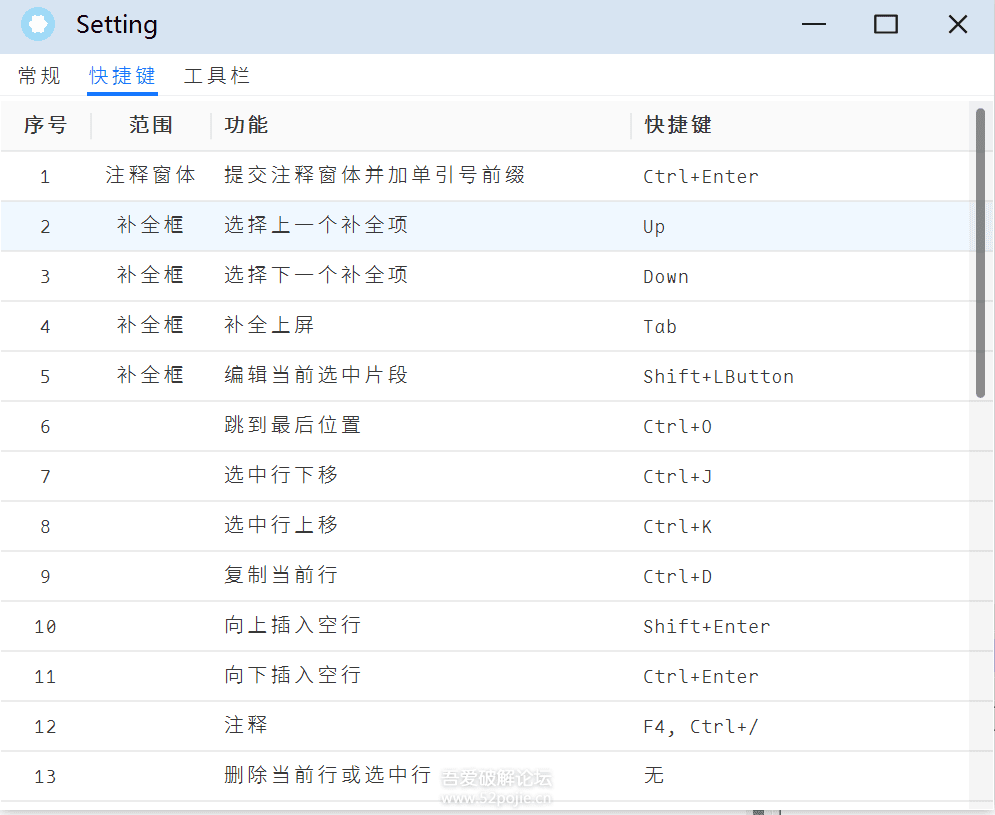Sort by the 范围 column header
Screen dimensions: 995x815
pyautogui.click(x=151, y=125)
